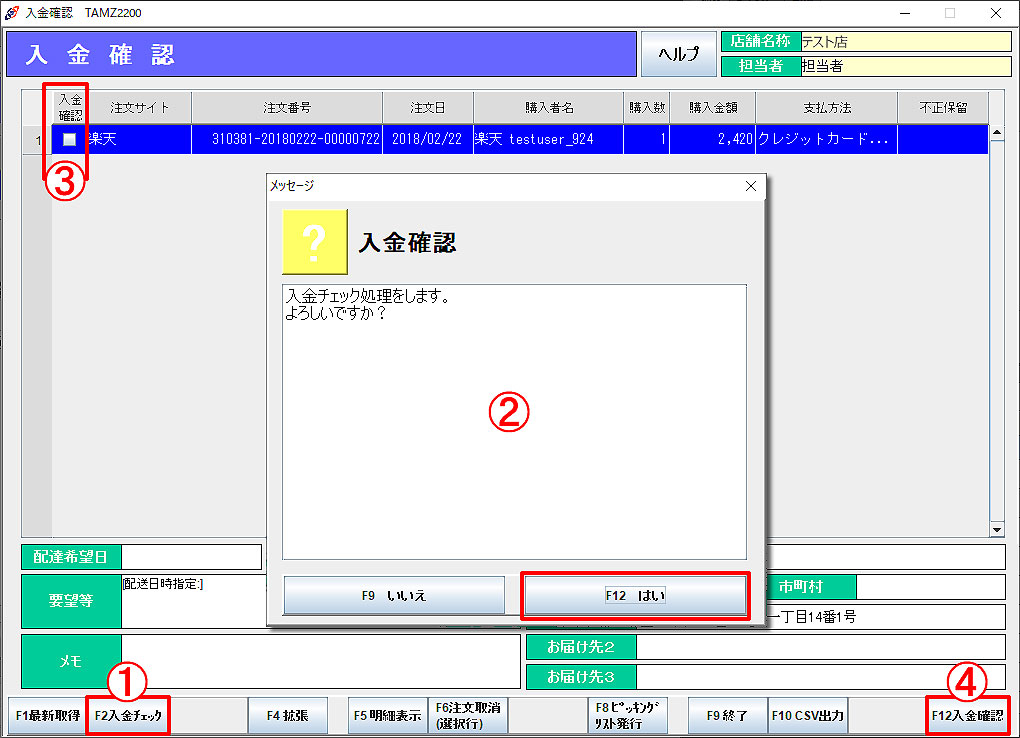
Task: Click the dialog message text area
Action: (x=514, y=422)
